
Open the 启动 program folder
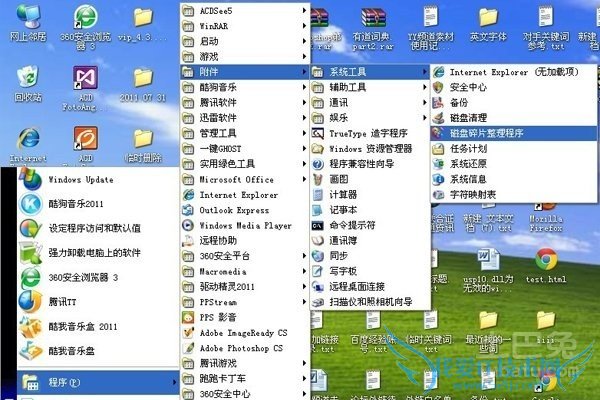pyautogui.click(x=245, y=41)
